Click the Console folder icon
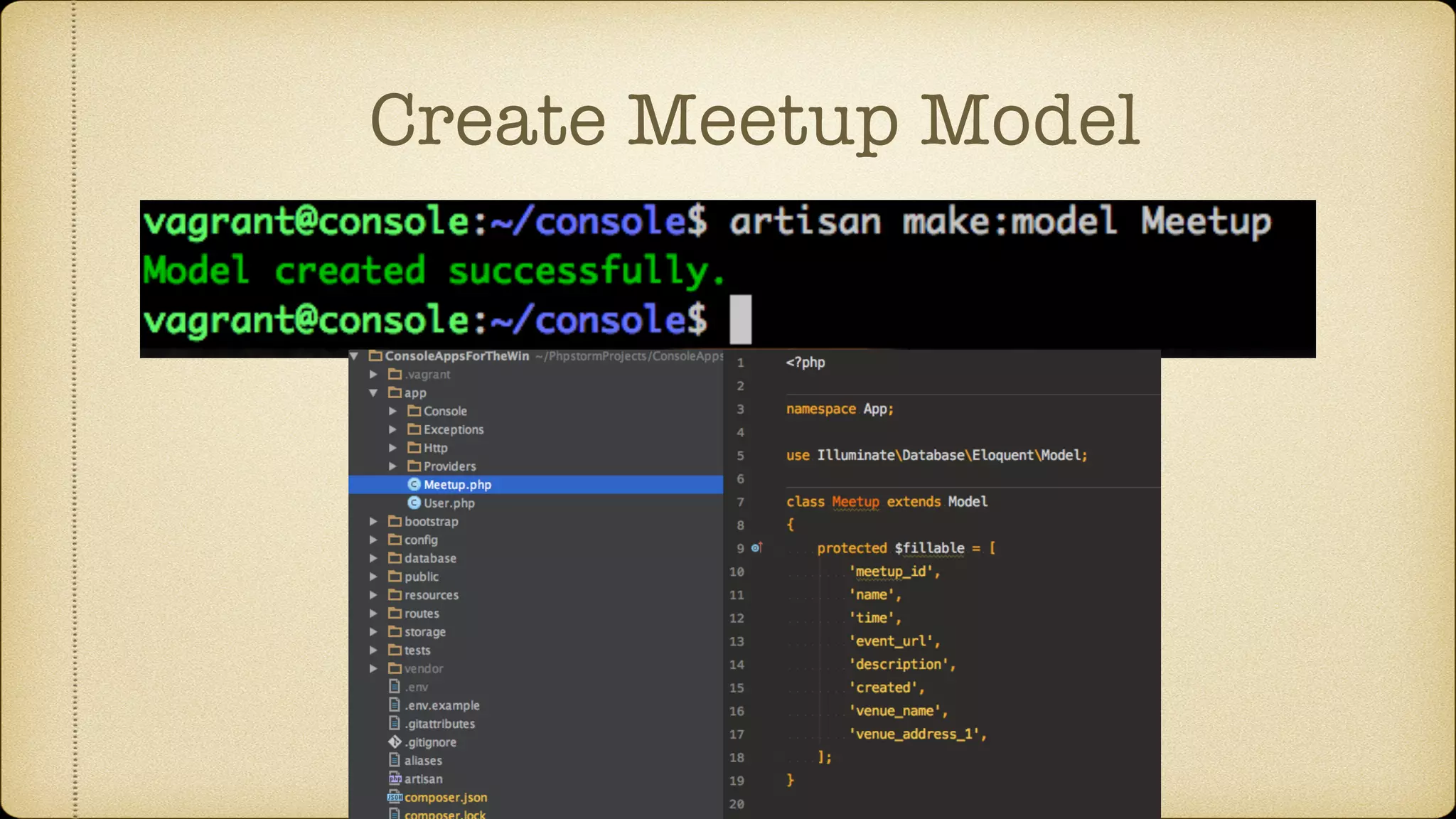1456x819 pixels. coord(414,411)
